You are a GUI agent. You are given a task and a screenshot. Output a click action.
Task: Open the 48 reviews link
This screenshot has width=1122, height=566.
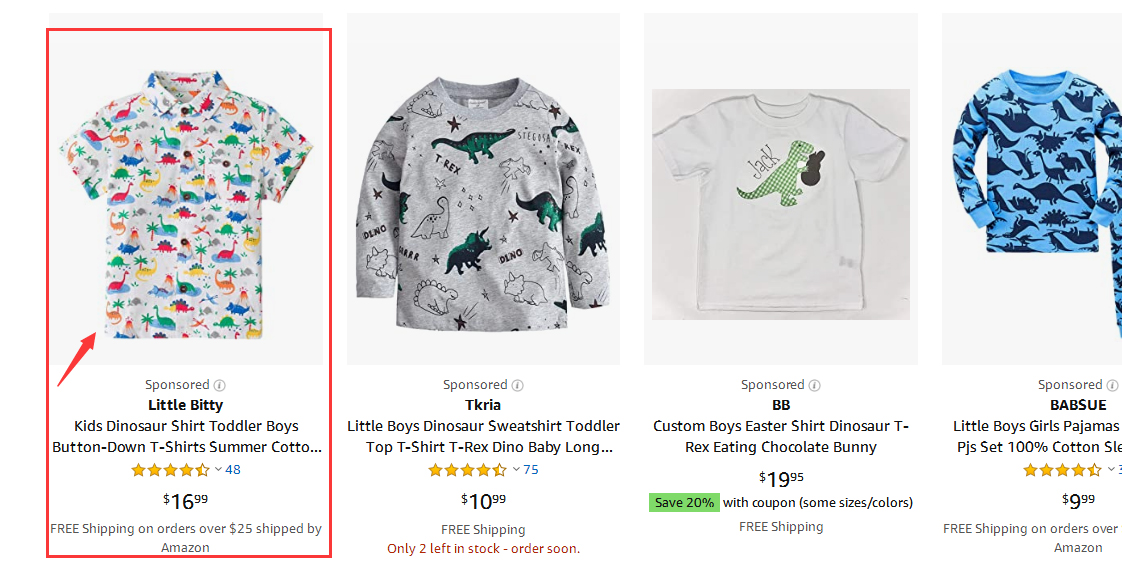[x=233, y=470]
